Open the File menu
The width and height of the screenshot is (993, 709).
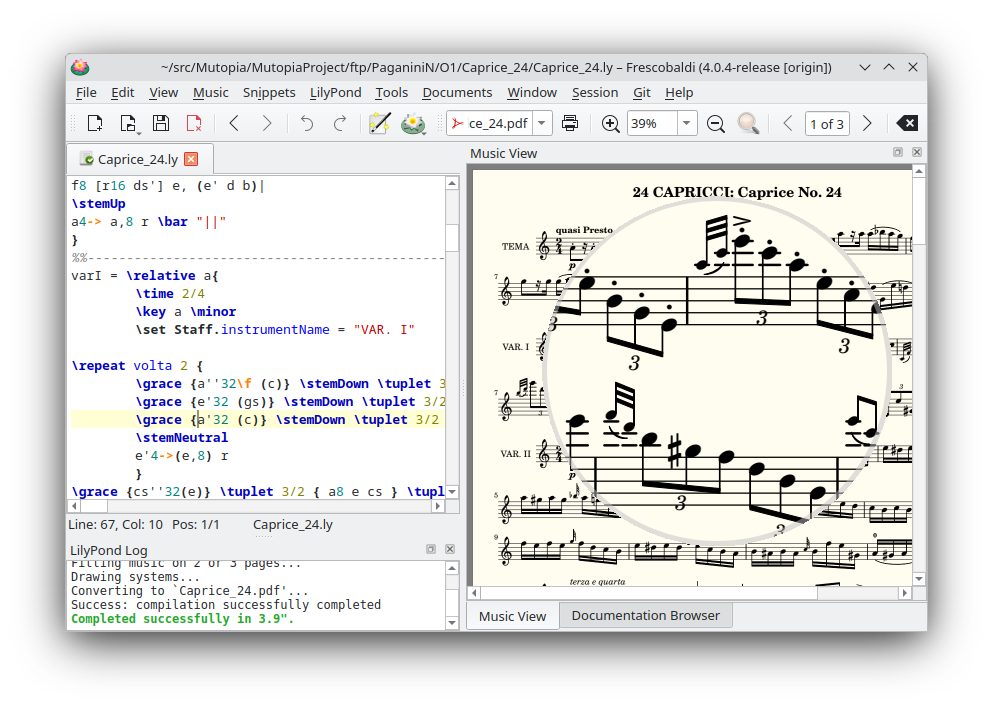[86, 92]
